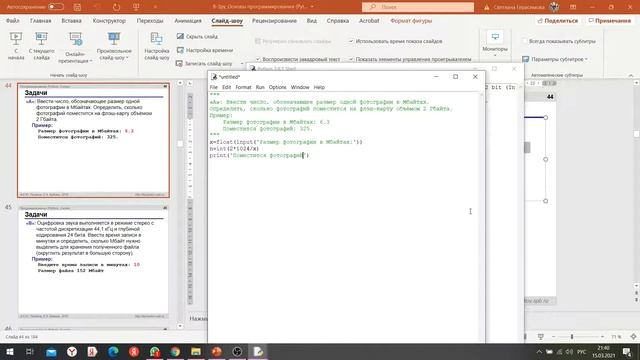
Task: Click scroll up arrow of slide panel
Action: [180, 83]
